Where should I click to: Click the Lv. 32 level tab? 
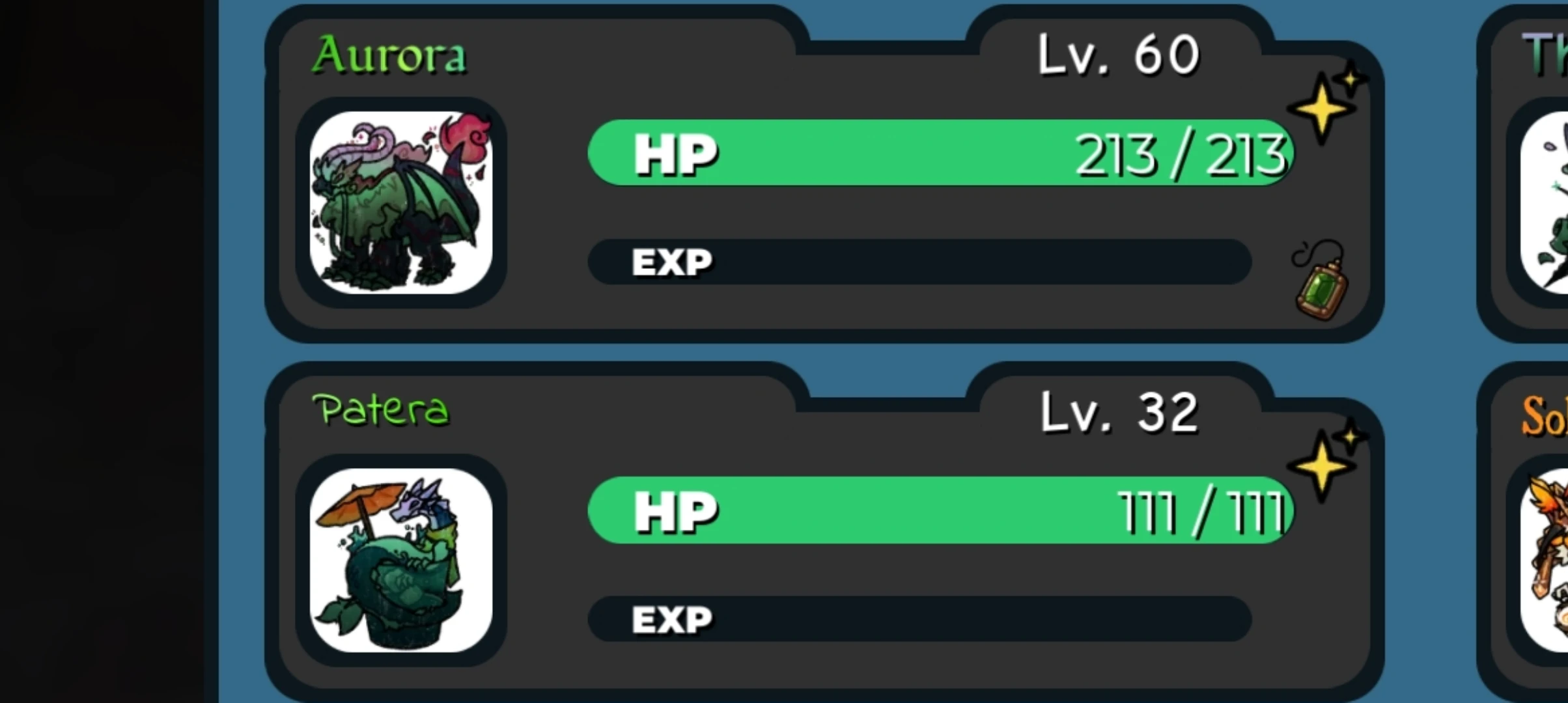point(1119,412)
